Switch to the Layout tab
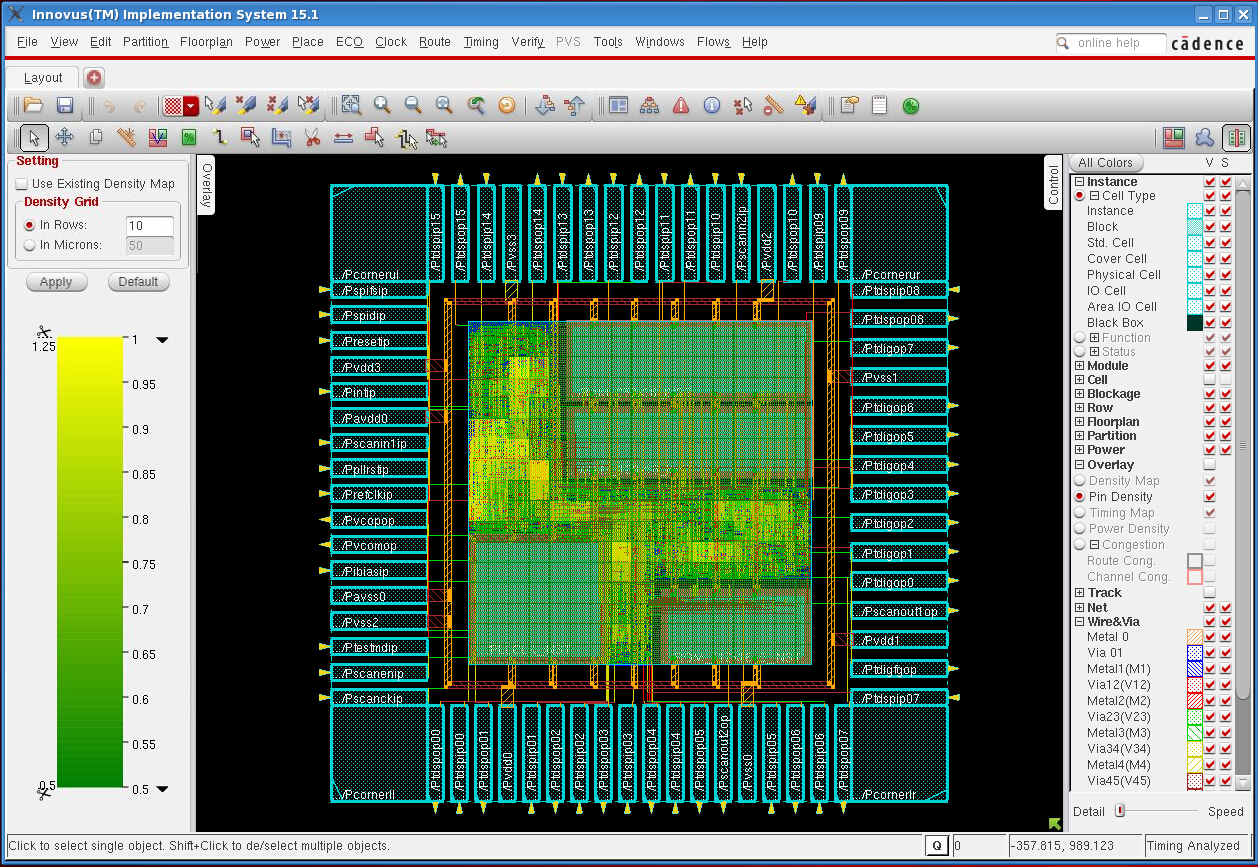Screen dimensions: 1258x867 point(42,77)
